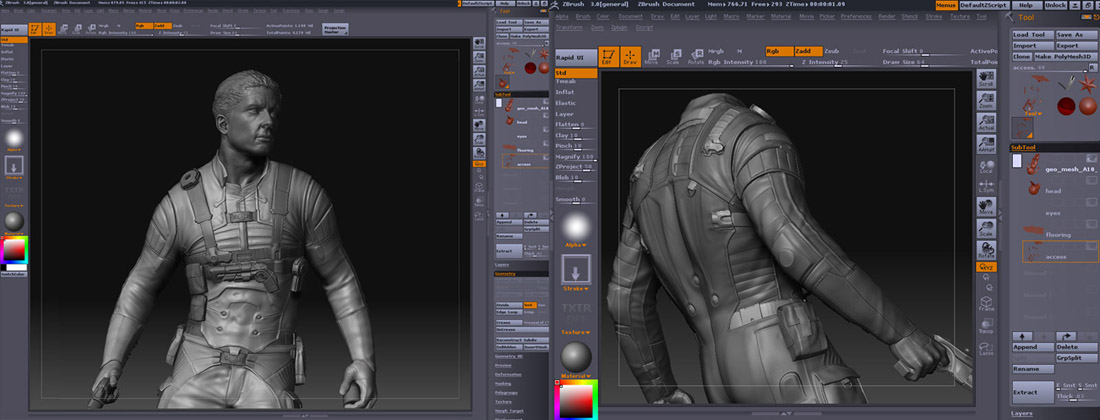This screenshot has width=1100, height=420.
Task: Toggle the orange Xyz button in right window
Action: (987, 267)
